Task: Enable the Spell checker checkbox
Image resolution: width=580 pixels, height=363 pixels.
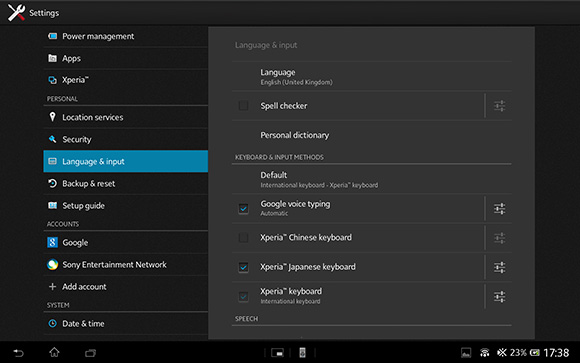Action: (243, 105)
